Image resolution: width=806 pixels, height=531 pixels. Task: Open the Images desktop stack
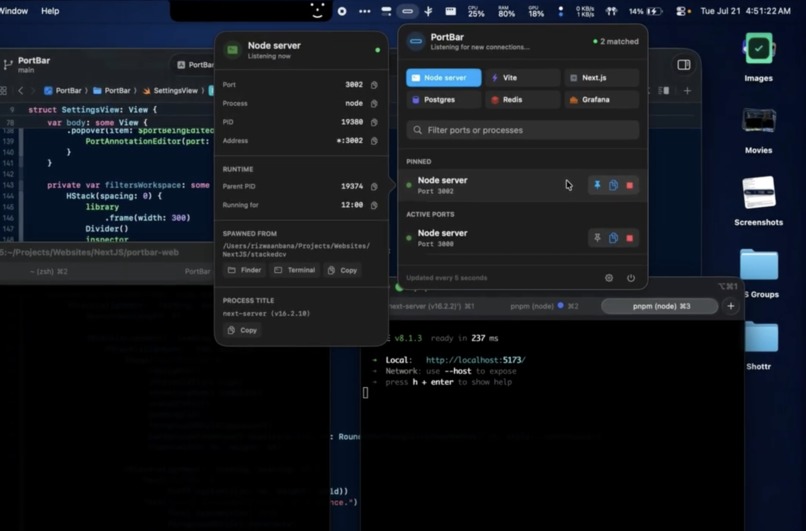759,58
